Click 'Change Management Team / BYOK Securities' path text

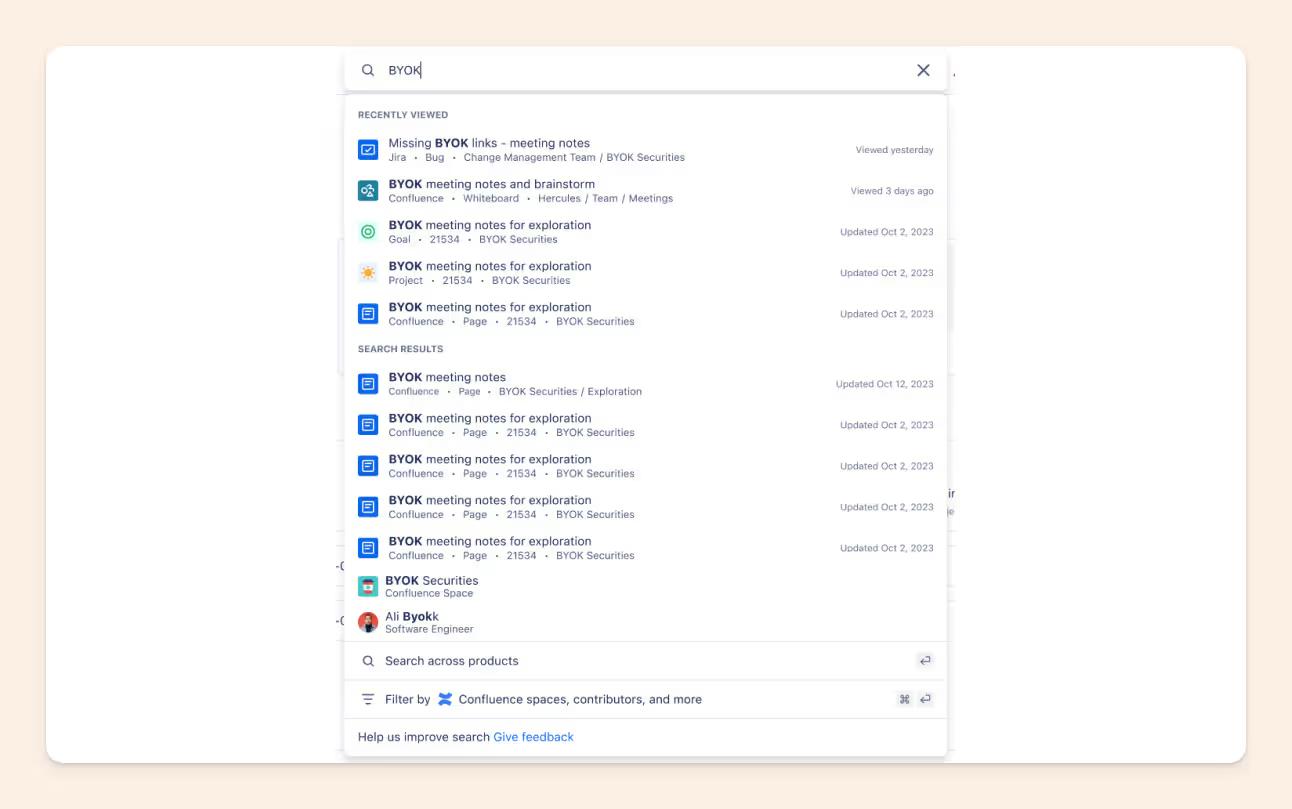pyautogui.click(x=574, y=158)
